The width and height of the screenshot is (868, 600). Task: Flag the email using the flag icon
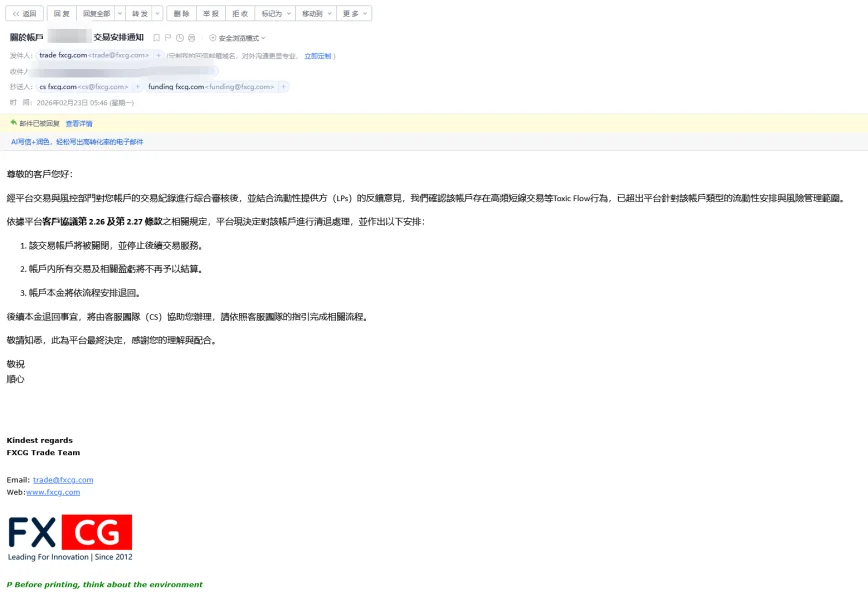pyautogui.click(x=168, y=38)
